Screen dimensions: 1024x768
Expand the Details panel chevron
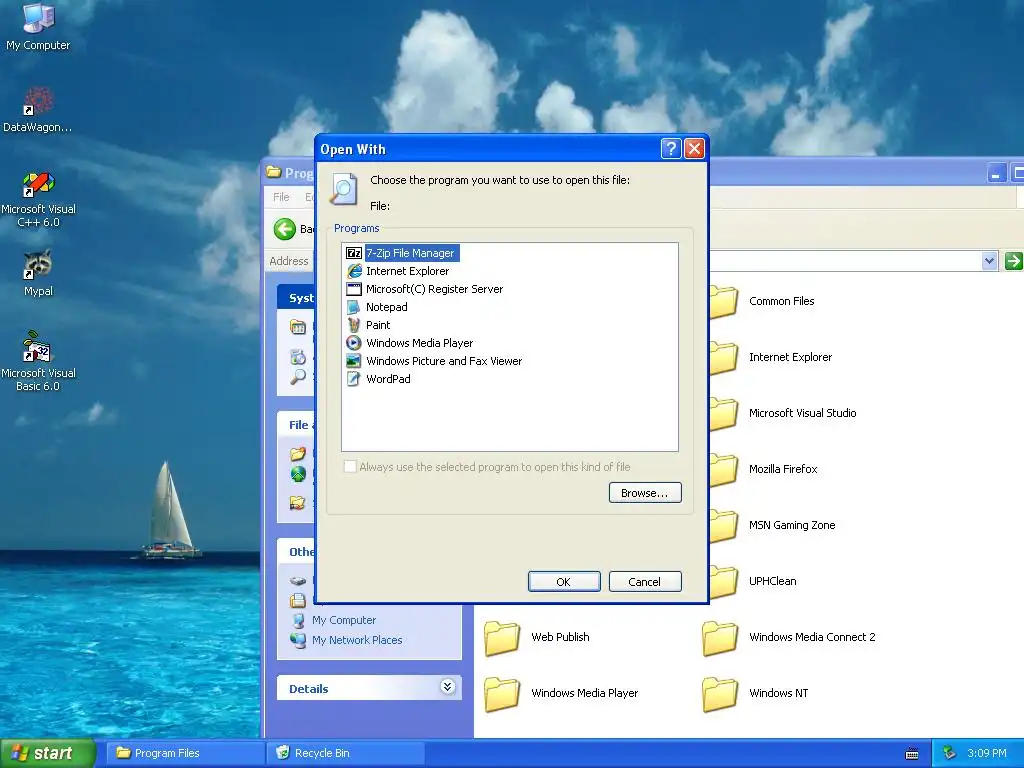point(447,686)
